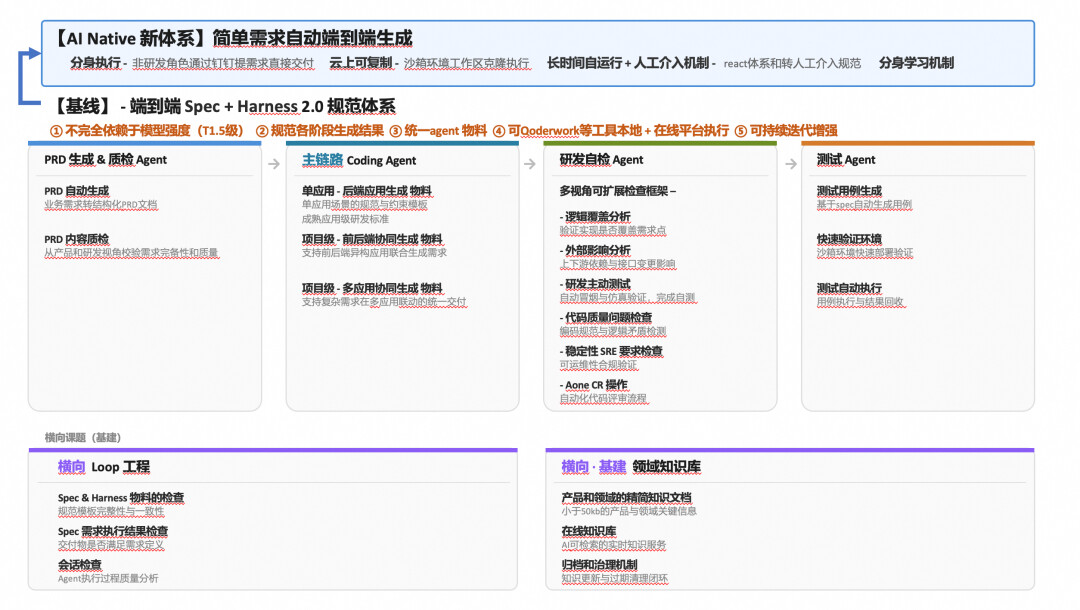Click card heading 'PRD 生成 & 质检 Agent'
The width and height of the screenshot is (1080, 610).
(105, 160)
